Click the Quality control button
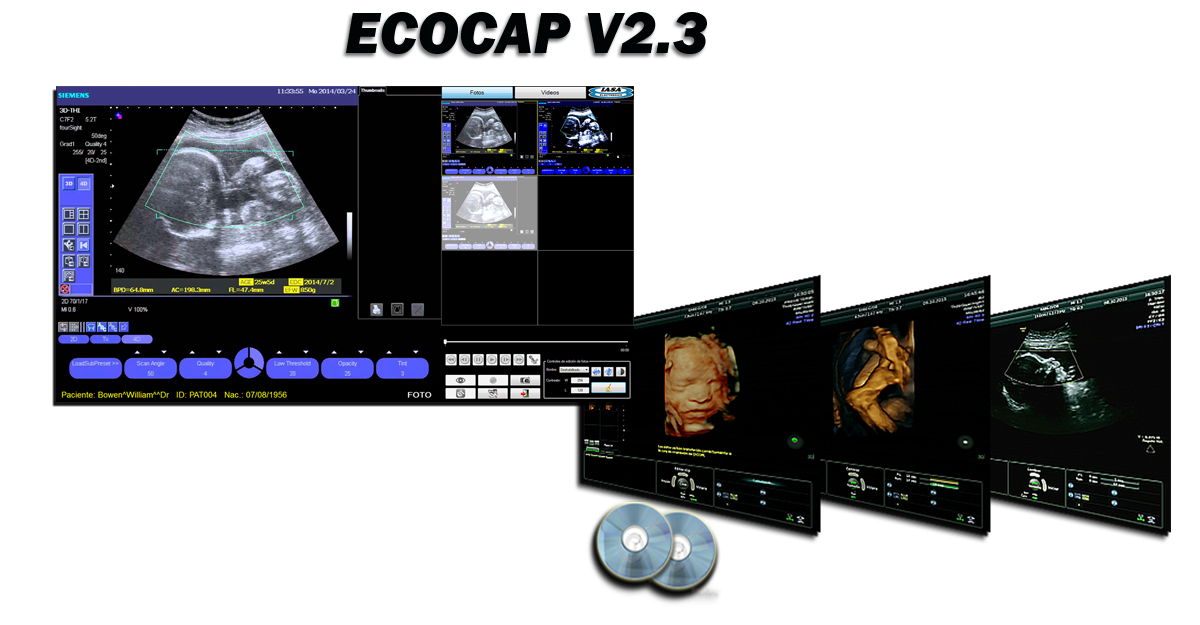 (x=205, y=368)
